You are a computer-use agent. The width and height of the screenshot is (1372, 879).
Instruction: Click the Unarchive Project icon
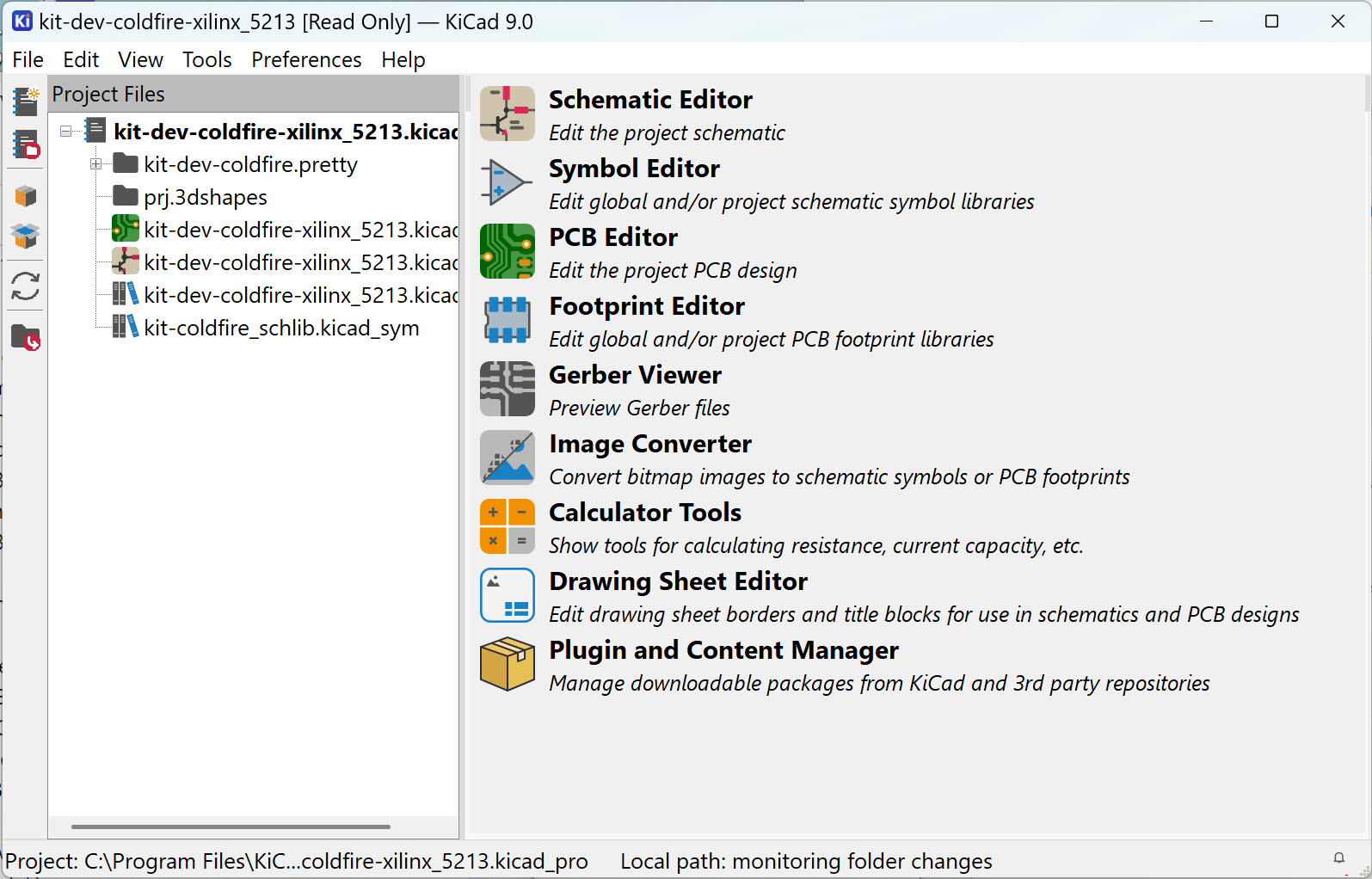click(26, 235)
